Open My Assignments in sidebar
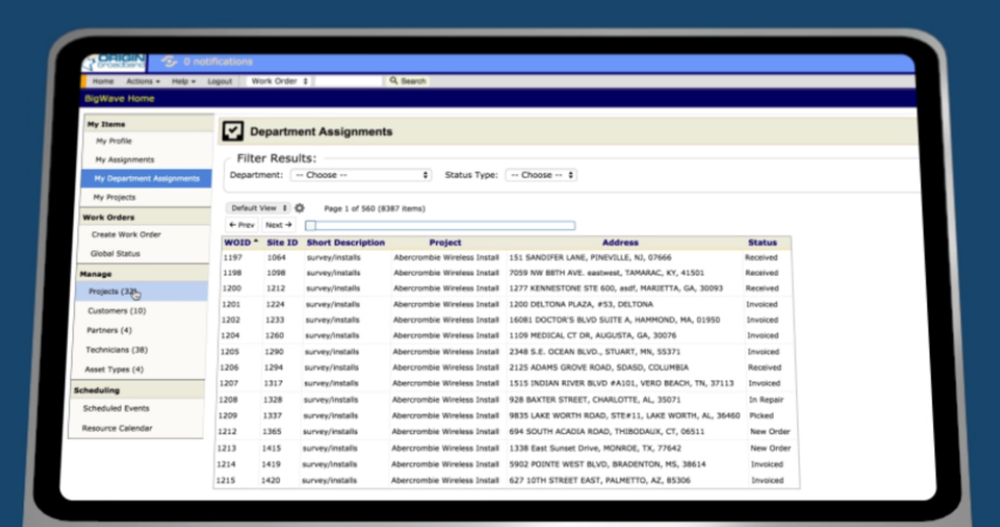The image size is (1000, 527). point(124,160)
